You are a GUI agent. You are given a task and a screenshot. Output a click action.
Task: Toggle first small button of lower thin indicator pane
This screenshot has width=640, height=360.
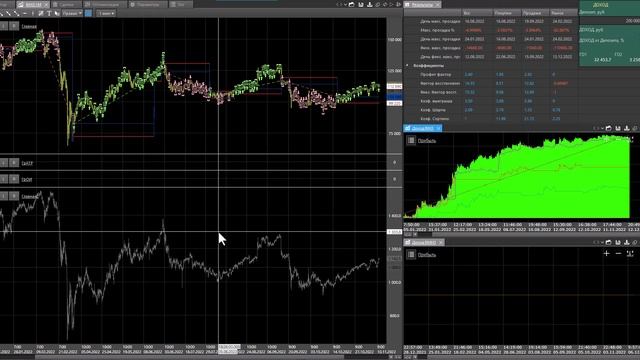pos(4,179)
